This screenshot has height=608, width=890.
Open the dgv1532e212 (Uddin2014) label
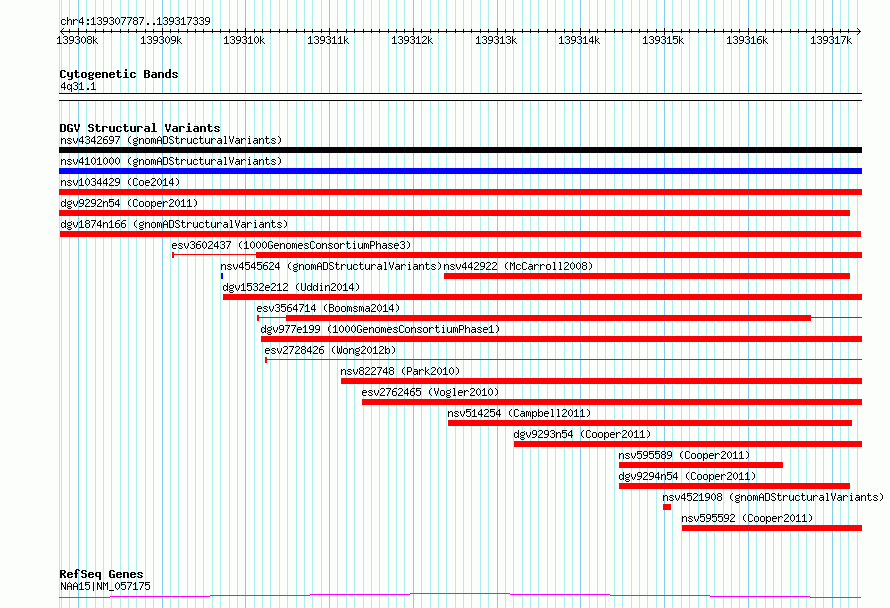291,287
